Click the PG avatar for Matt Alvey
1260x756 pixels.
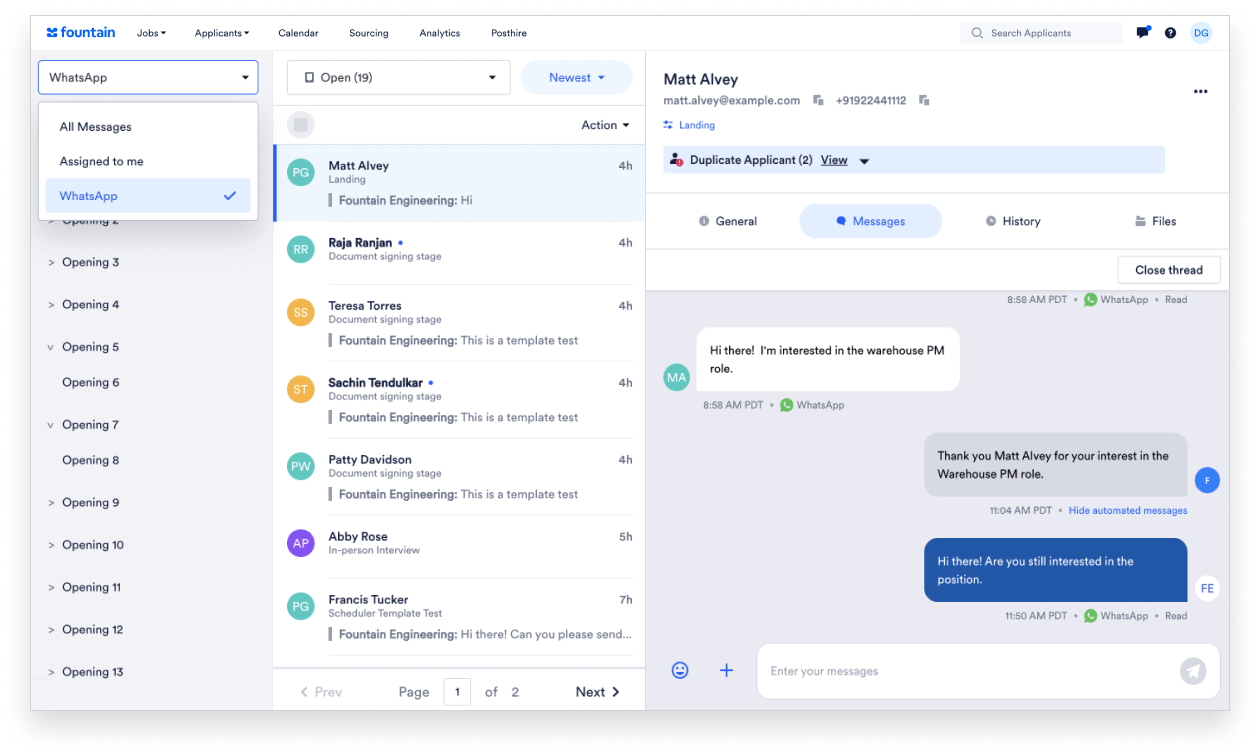pos(301,173)
